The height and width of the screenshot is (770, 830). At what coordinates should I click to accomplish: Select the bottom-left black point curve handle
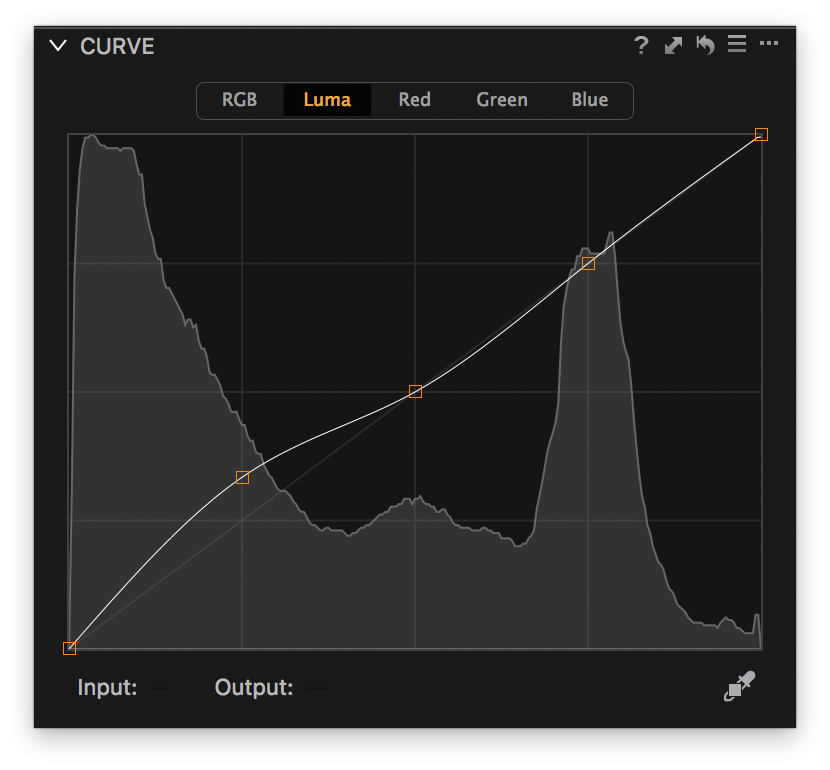[69, 648]
